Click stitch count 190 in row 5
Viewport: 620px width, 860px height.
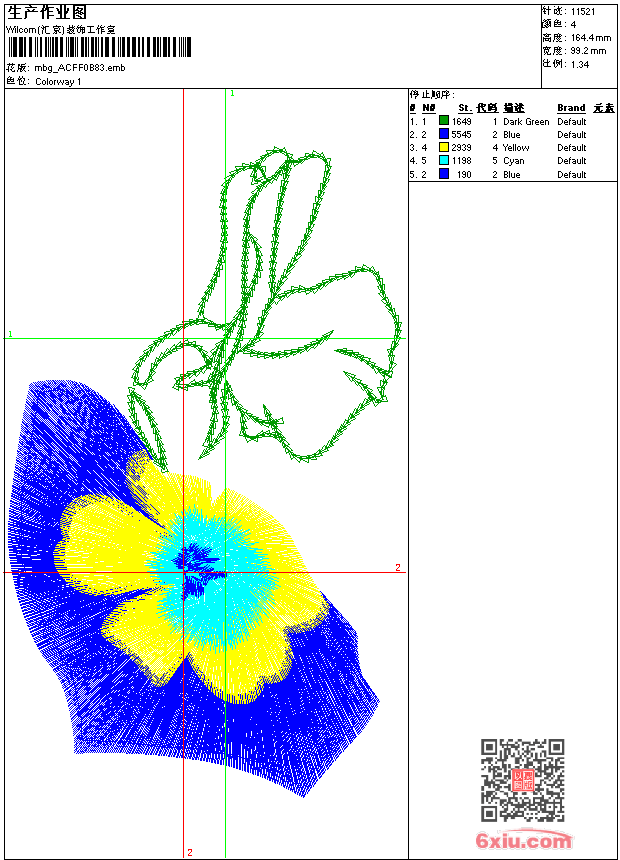464,174
